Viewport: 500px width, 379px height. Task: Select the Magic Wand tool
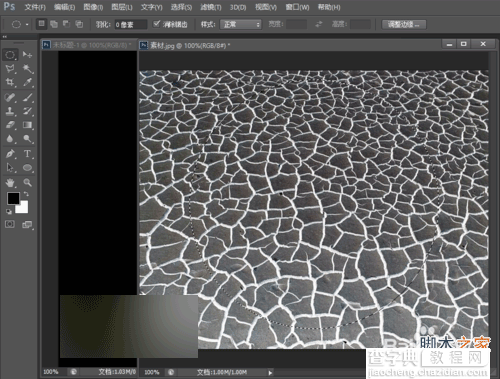27,69
